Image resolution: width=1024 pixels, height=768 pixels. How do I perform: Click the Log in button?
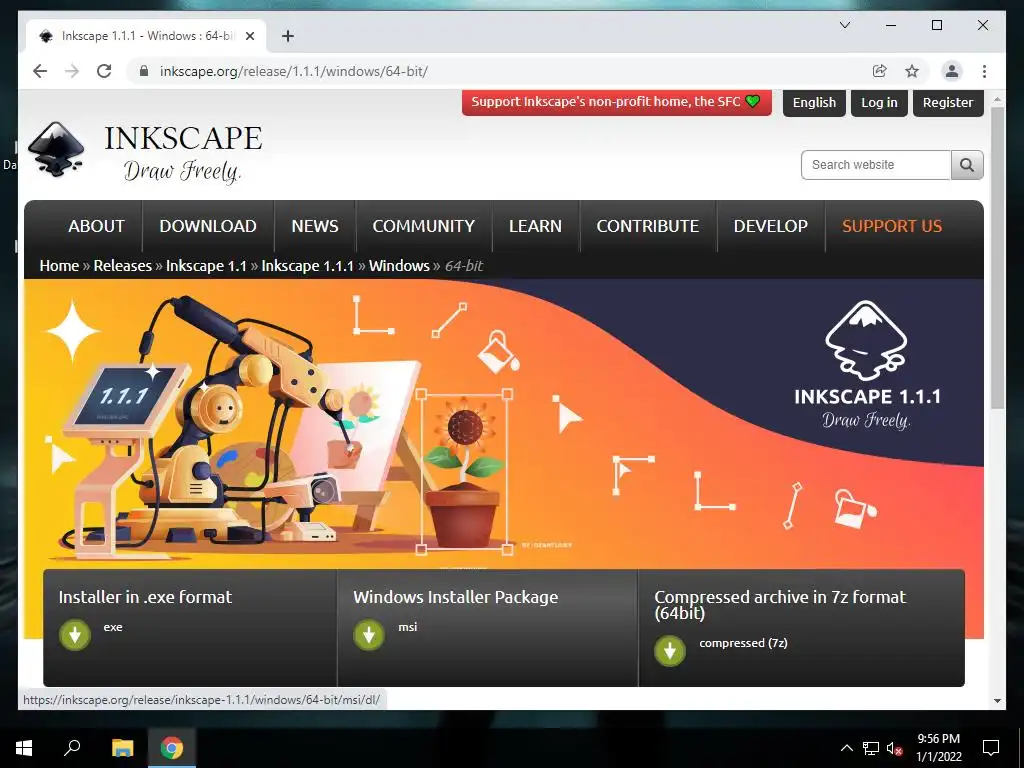tap(879, 103)
